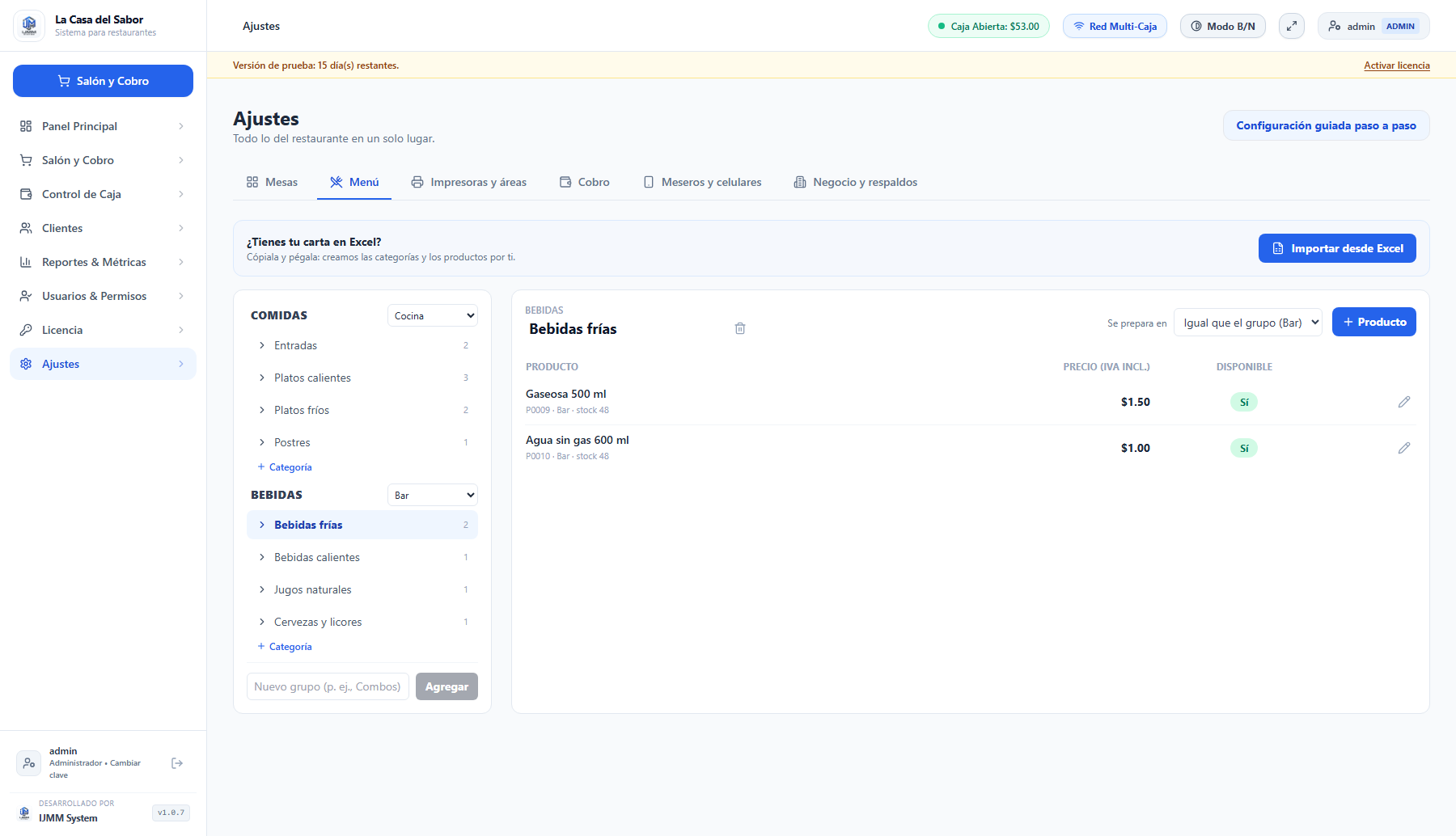Open the Comidas preparation area dropdown
Image resolution: width=1456 pixels, height=836 pixels.
pos(433,315)
